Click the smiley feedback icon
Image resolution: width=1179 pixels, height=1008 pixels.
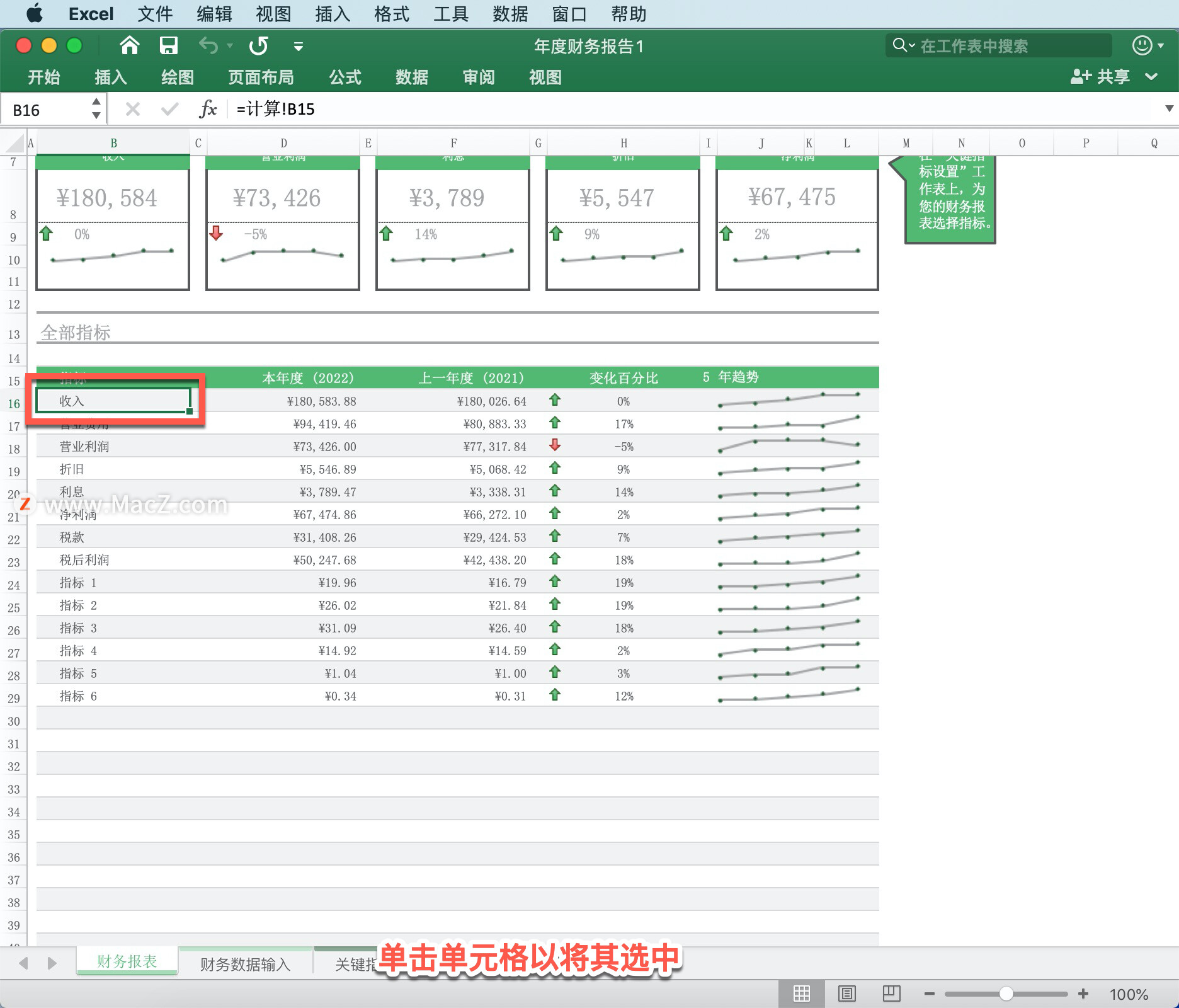coord(1142,45)
